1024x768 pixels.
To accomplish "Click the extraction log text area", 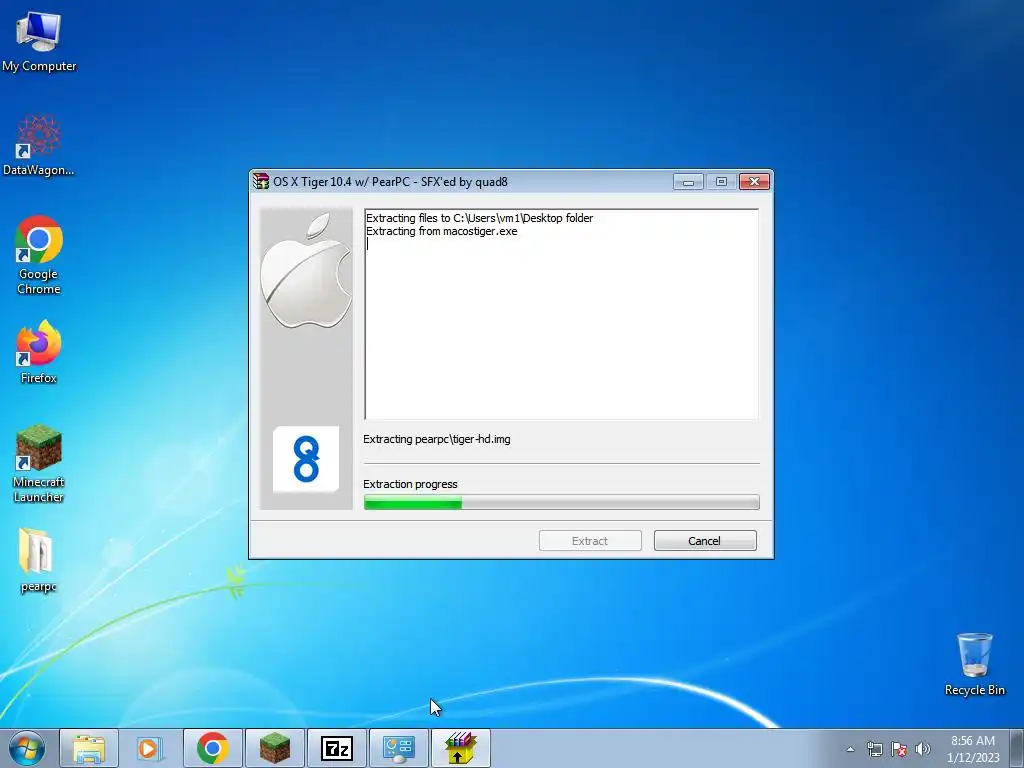I will [x=561, y=314].
